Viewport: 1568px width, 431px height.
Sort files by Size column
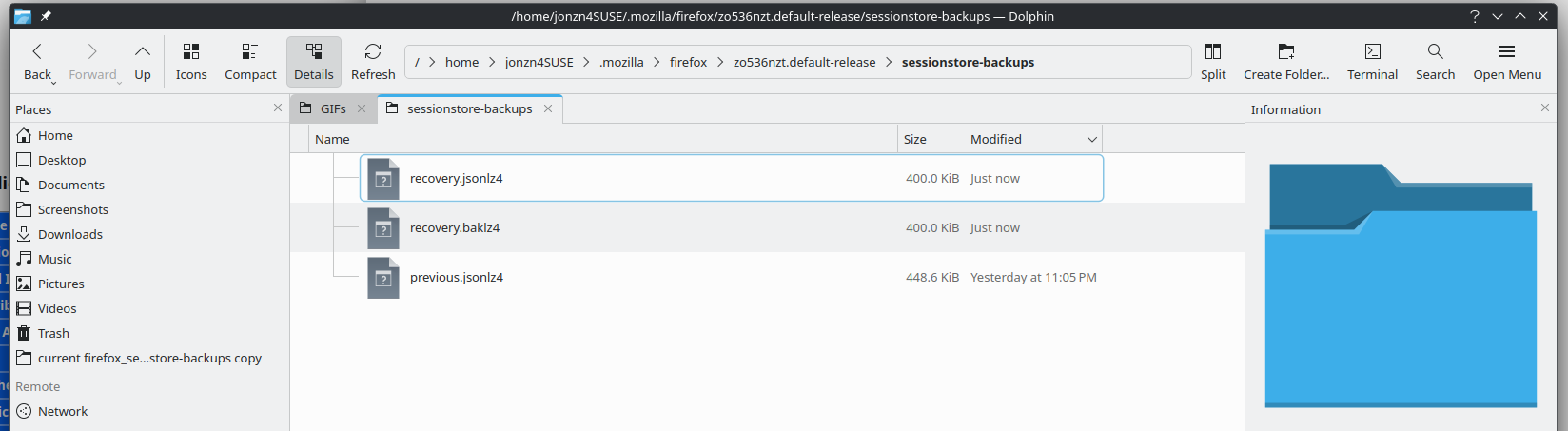(x=915, y=139)
